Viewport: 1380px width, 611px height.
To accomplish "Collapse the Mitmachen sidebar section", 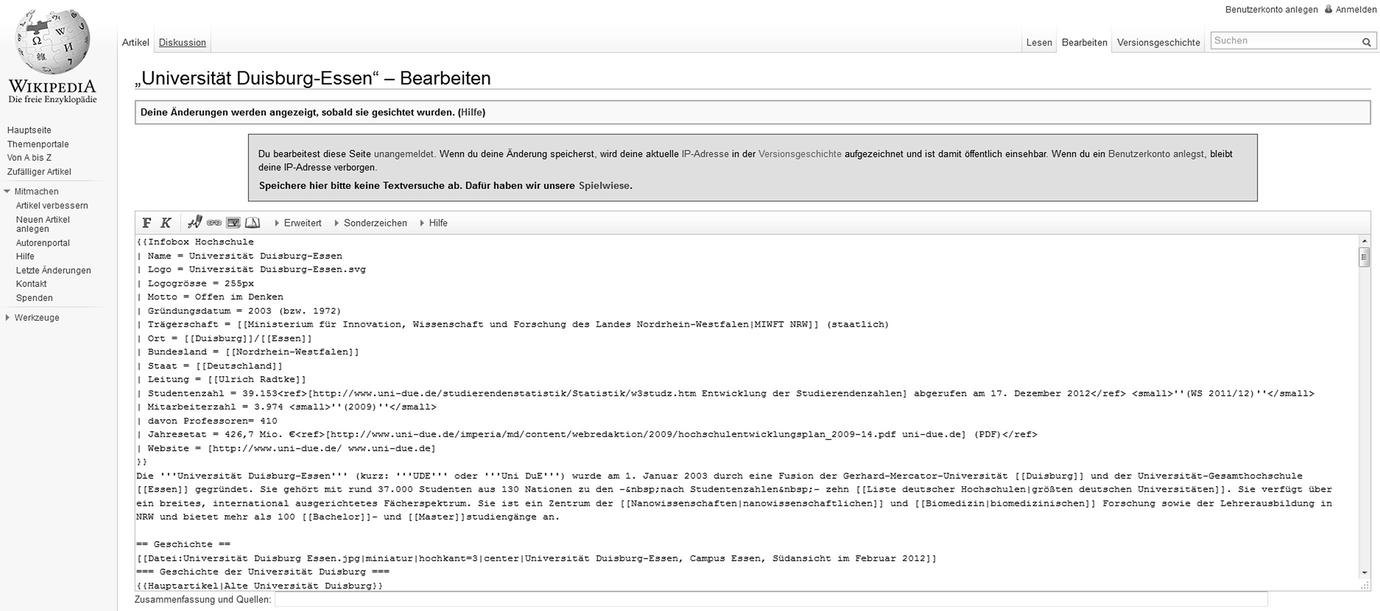I will (36, 191).
